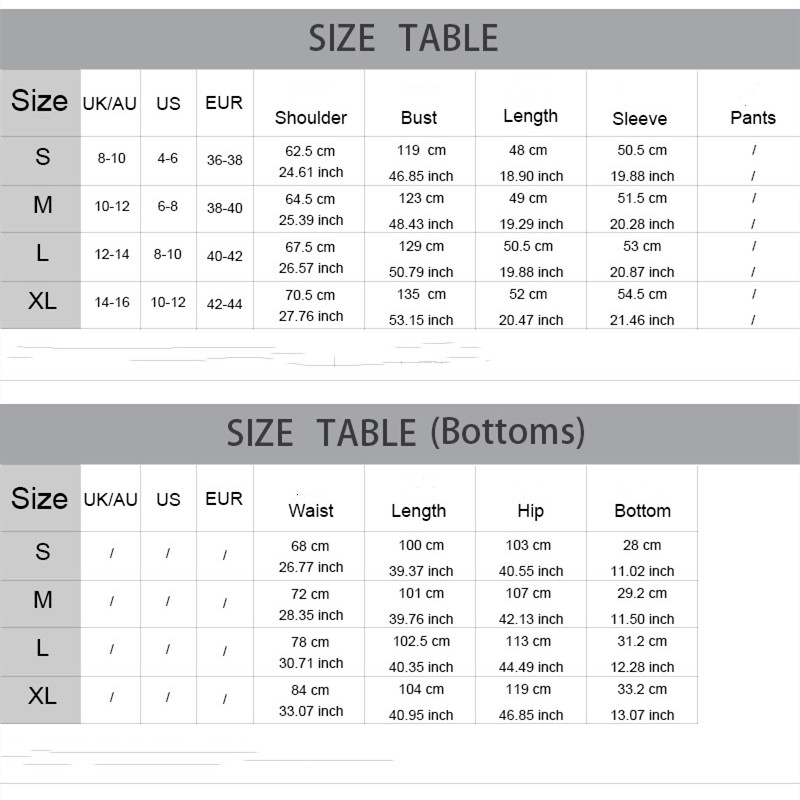800x800 pixels.
Task: Click the SIZE TABLE header banner
Action: coord(400,39)
